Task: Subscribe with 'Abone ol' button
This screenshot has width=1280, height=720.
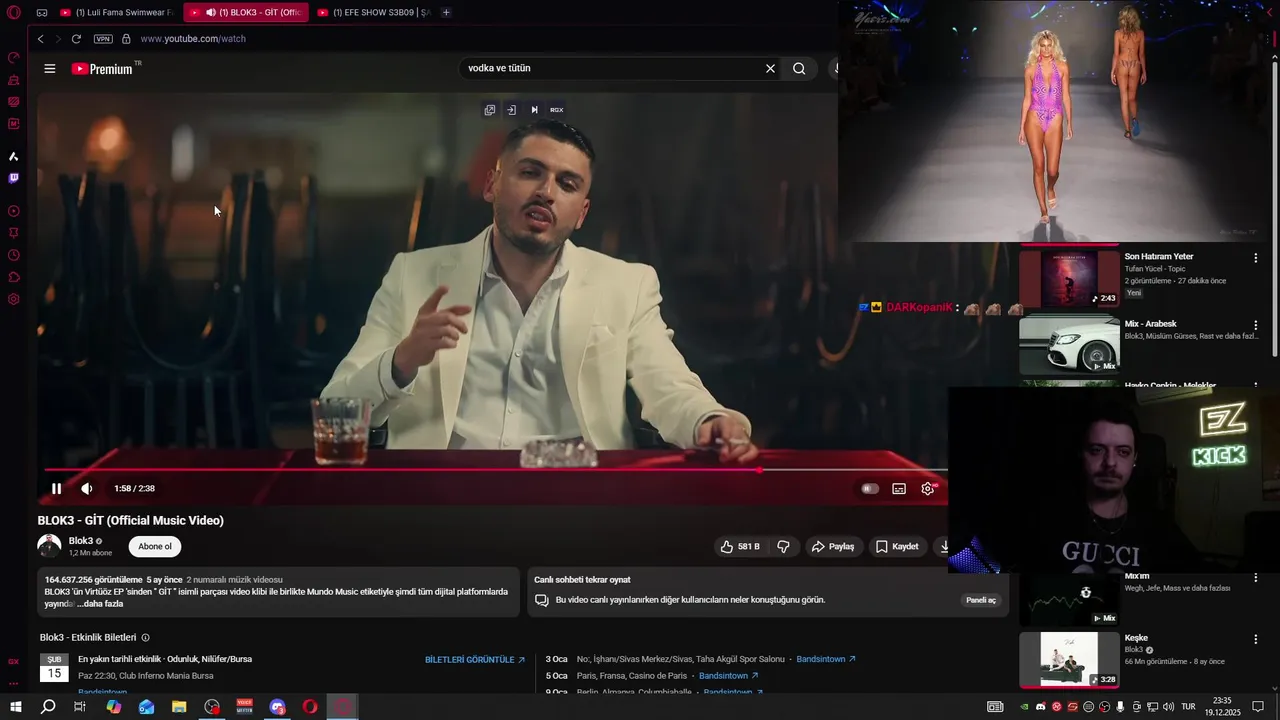Action: [155, 546]
